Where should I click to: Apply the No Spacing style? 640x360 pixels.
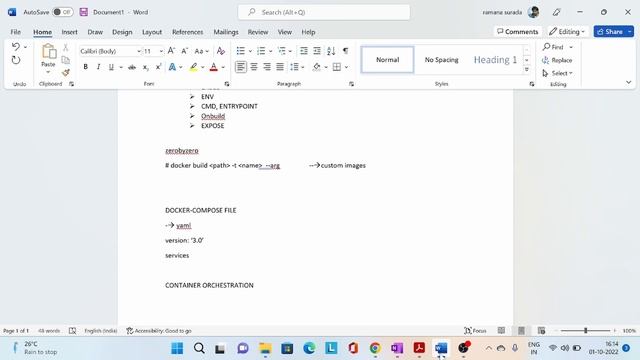(x=441, y=60)
